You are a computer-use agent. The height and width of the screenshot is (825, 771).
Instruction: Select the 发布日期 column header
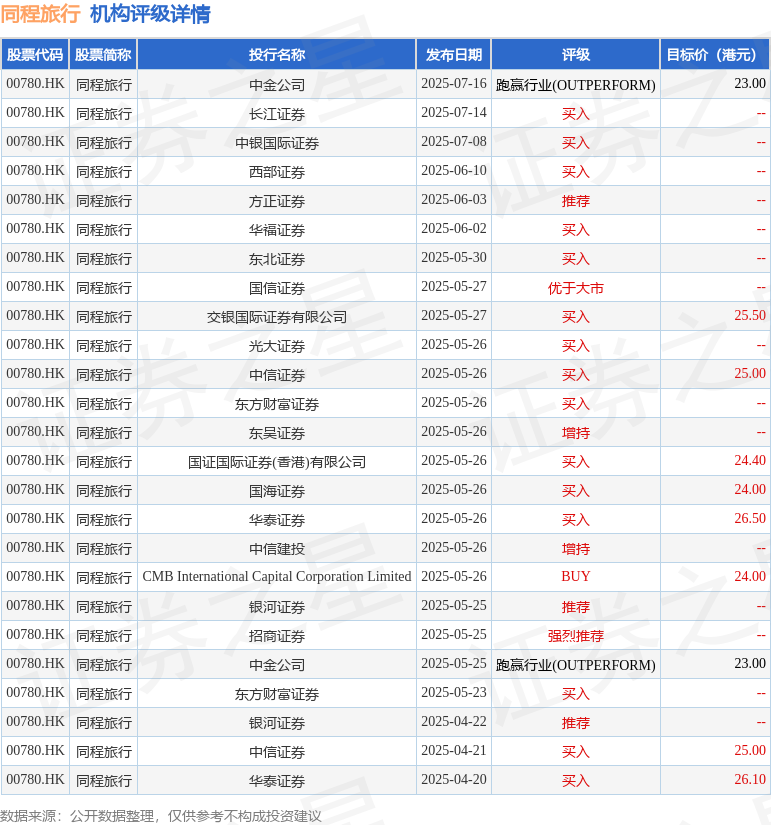tap(454, 55)
